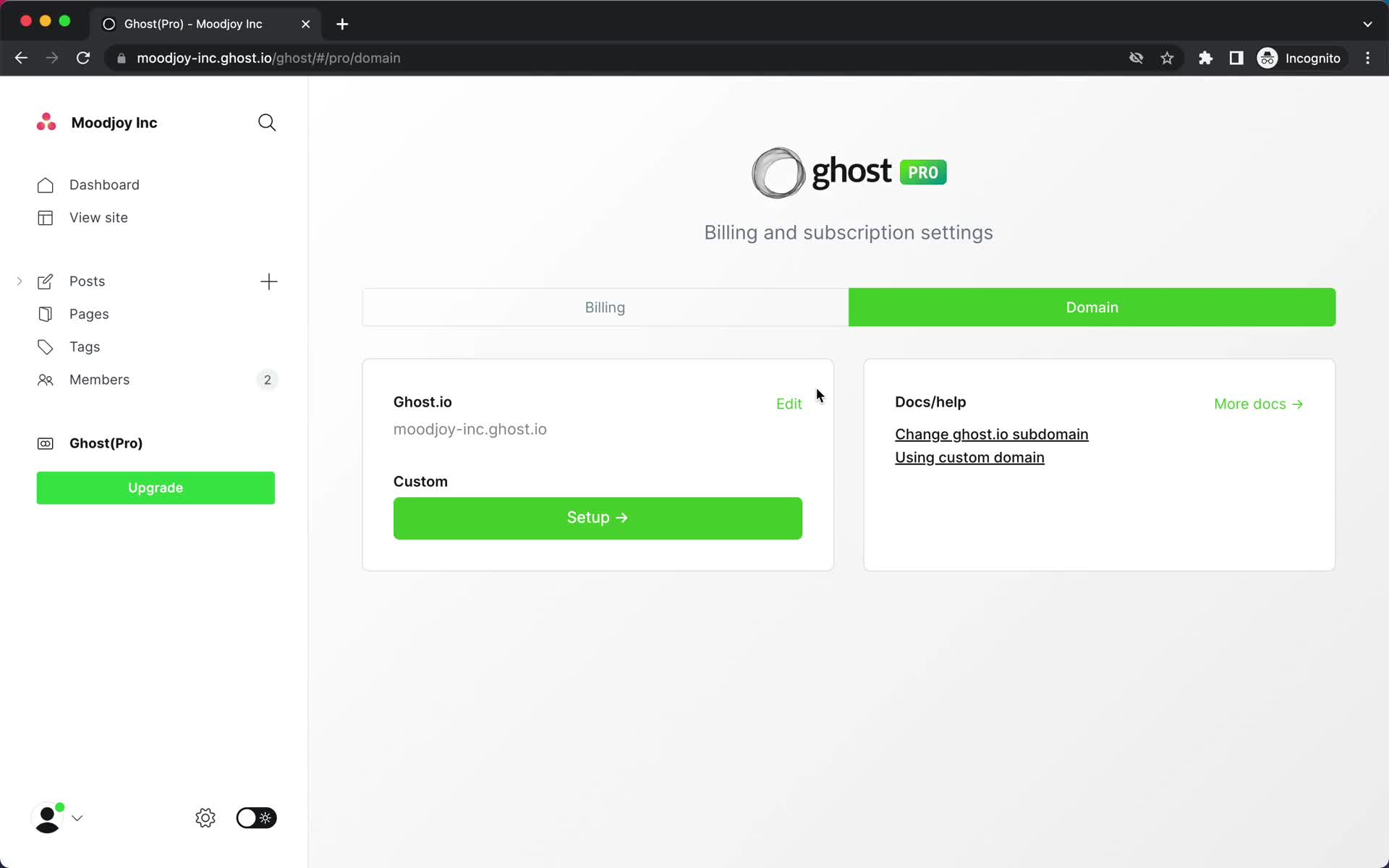Click the Members icon in sidebar
Screen dimensions: 1389x868
coord(45,379)
